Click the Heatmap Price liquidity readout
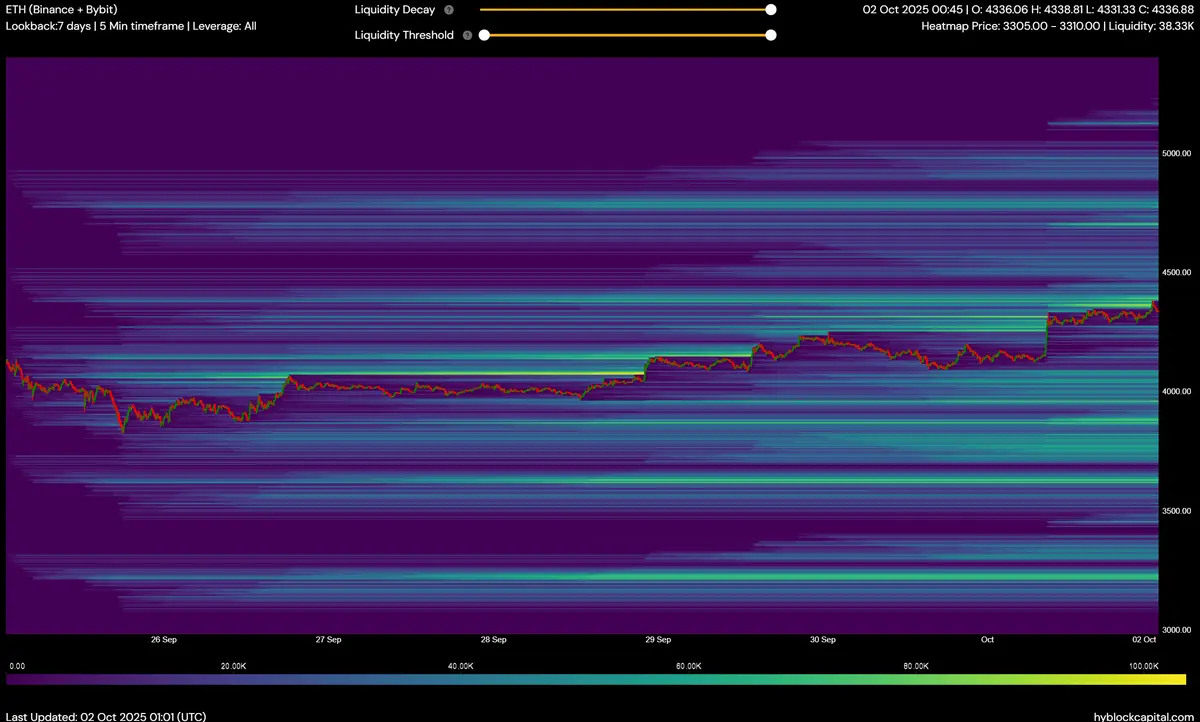 pyautogui.click(x=1057, y=26)
